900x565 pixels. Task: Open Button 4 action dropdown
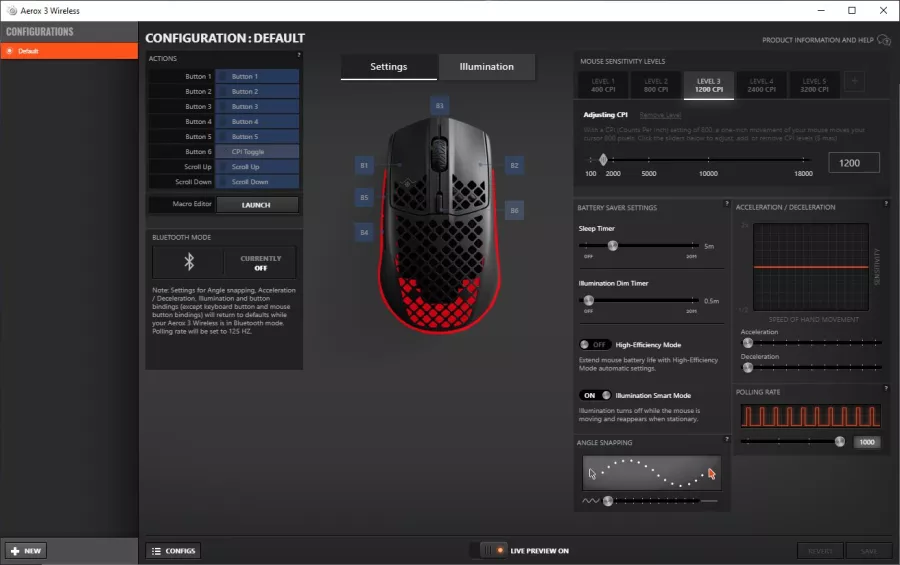pyautogui.click(x=257, y=122)
